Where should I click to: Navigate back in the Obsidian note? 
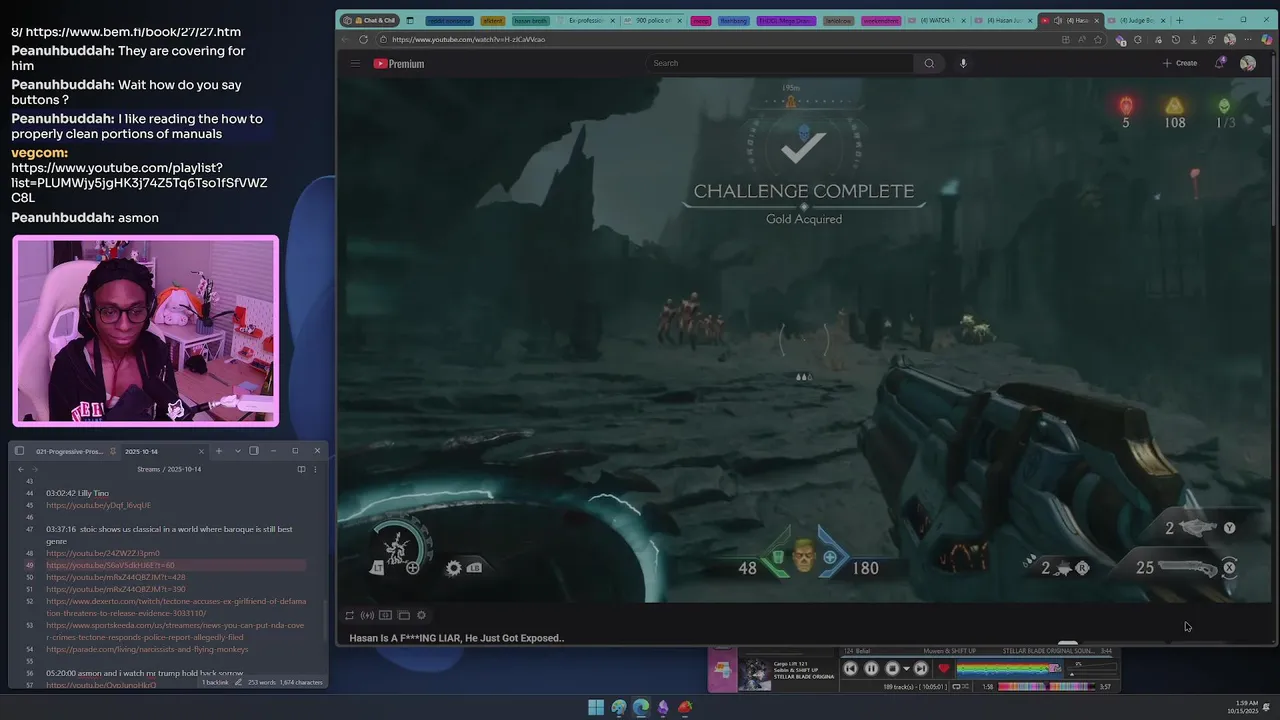tap(21, 469)
